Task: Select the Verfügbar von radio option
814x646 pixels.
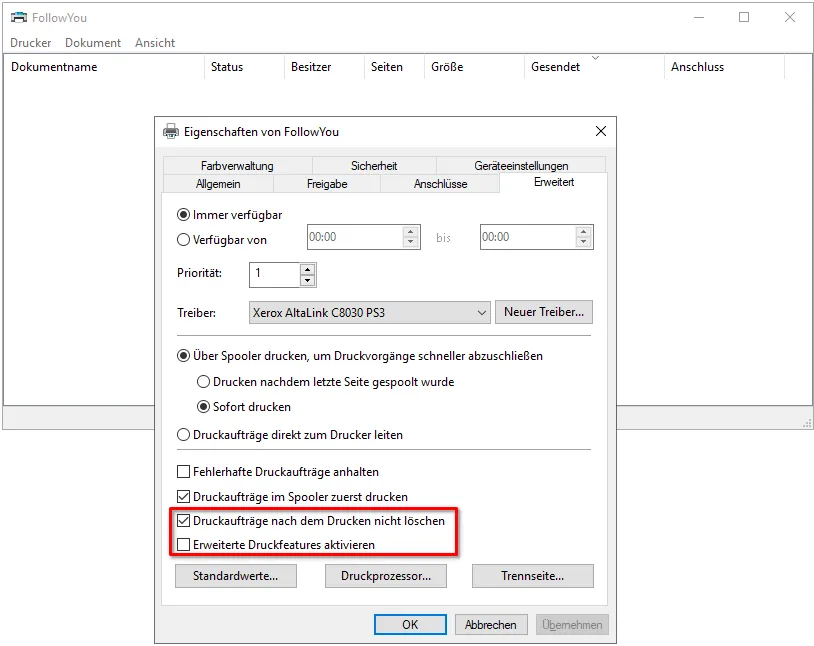Action: point(183,239)
